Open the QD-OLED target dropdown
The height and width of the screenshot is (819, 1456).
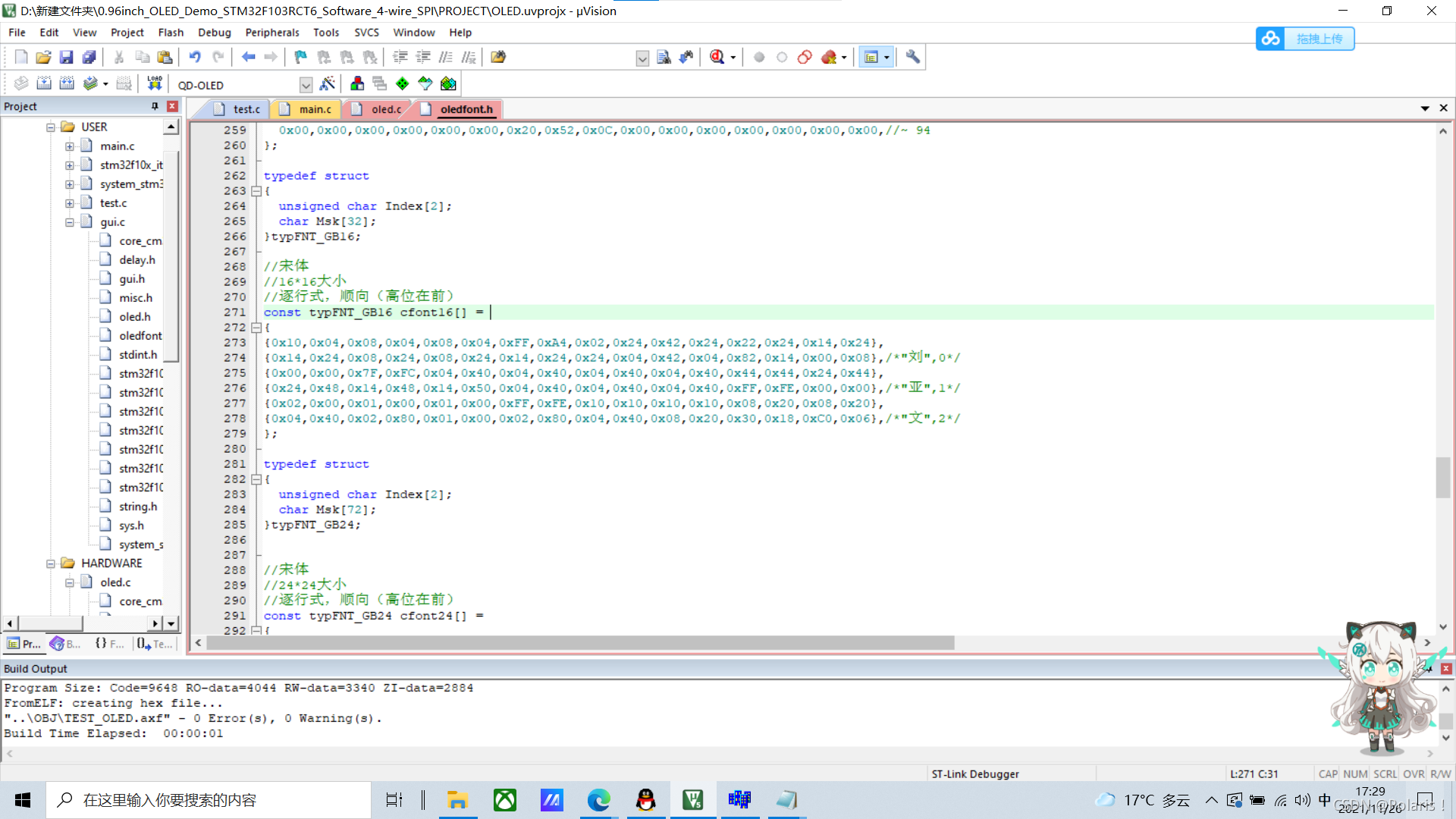pos(306,84)
